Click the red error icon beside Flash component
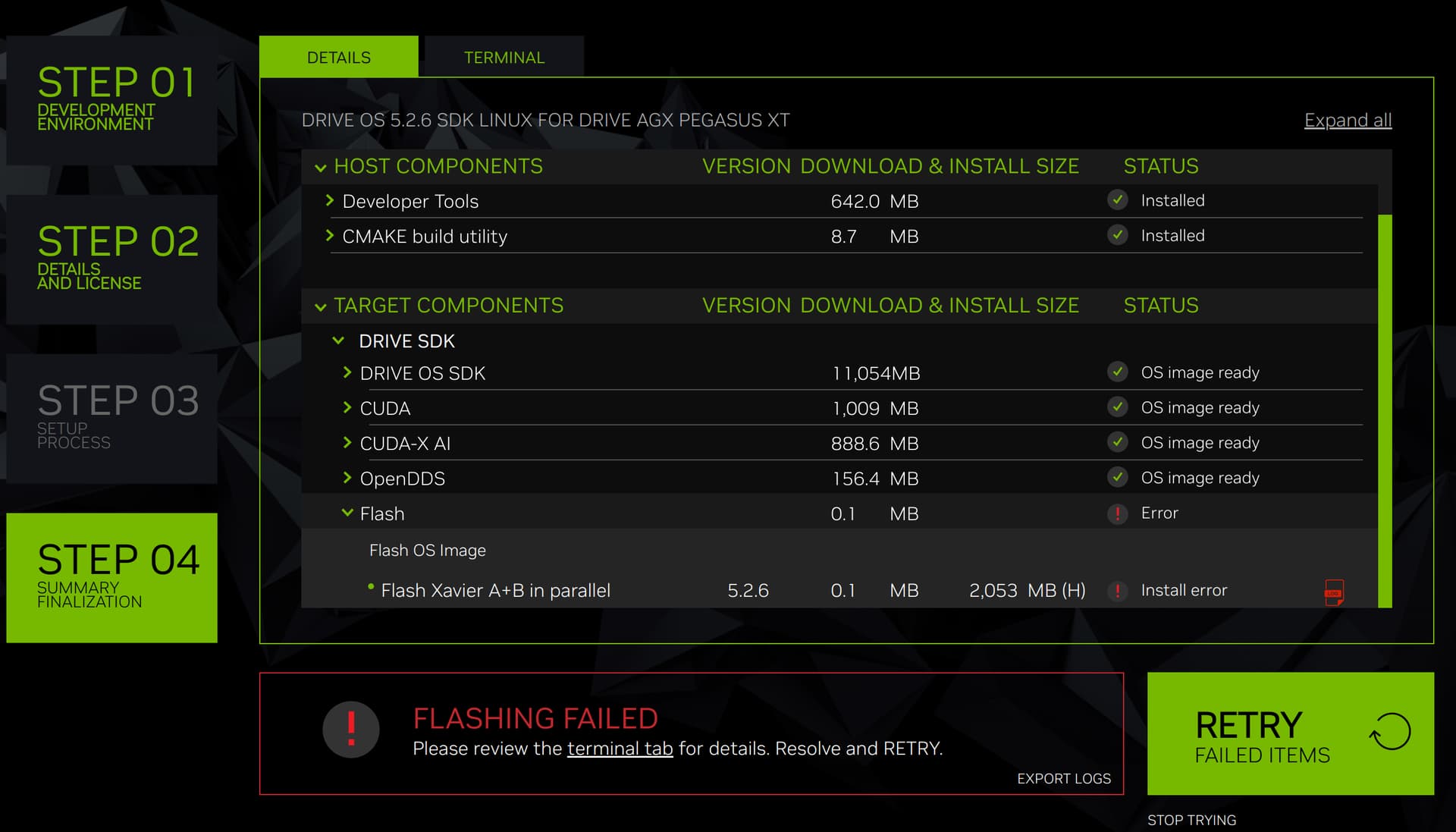The height and width of the screenshot is (832, 1456). click(x=1117, y=513)
